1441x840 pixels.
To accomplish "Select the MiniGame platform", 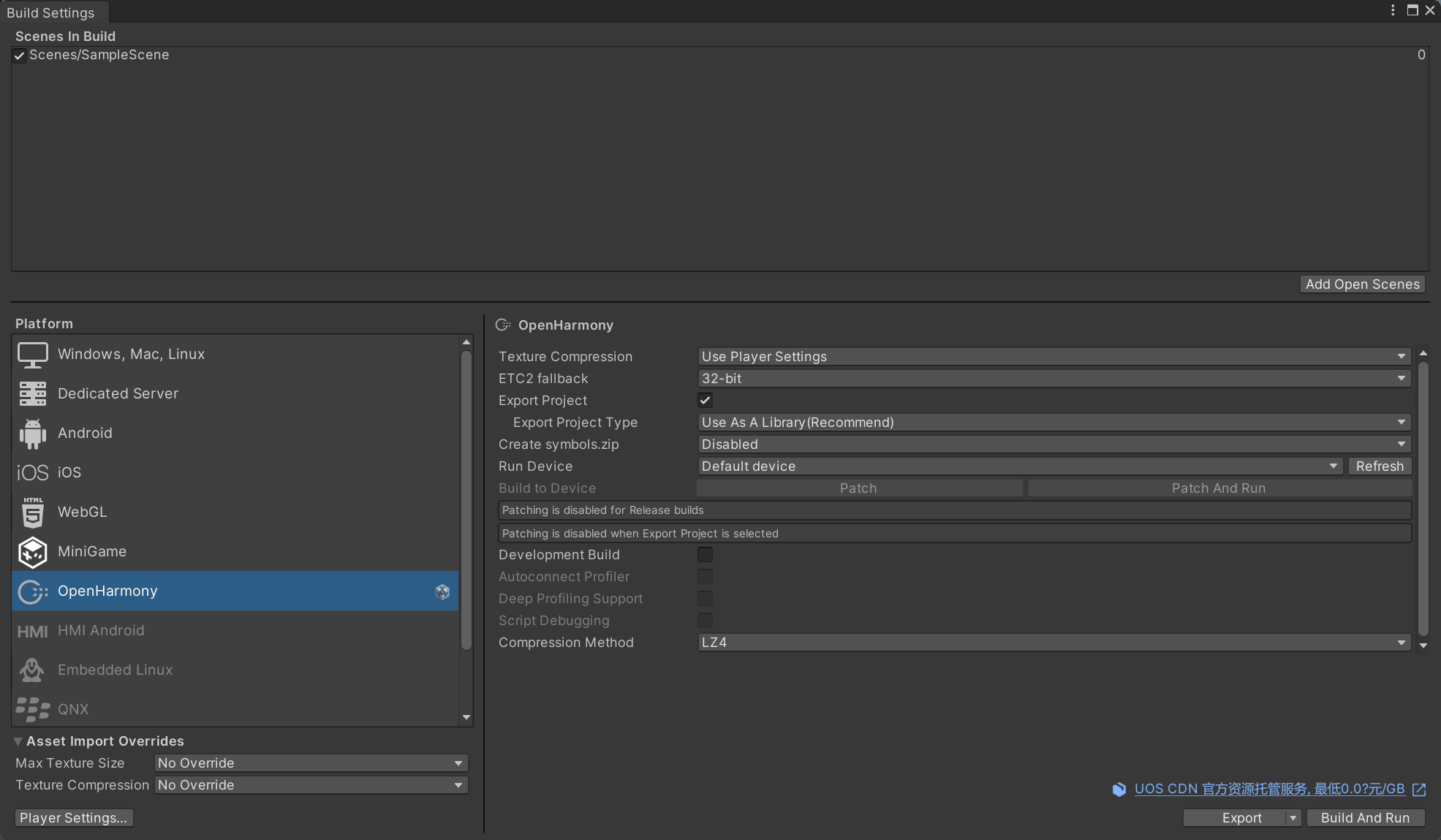I will pos(235,552).
